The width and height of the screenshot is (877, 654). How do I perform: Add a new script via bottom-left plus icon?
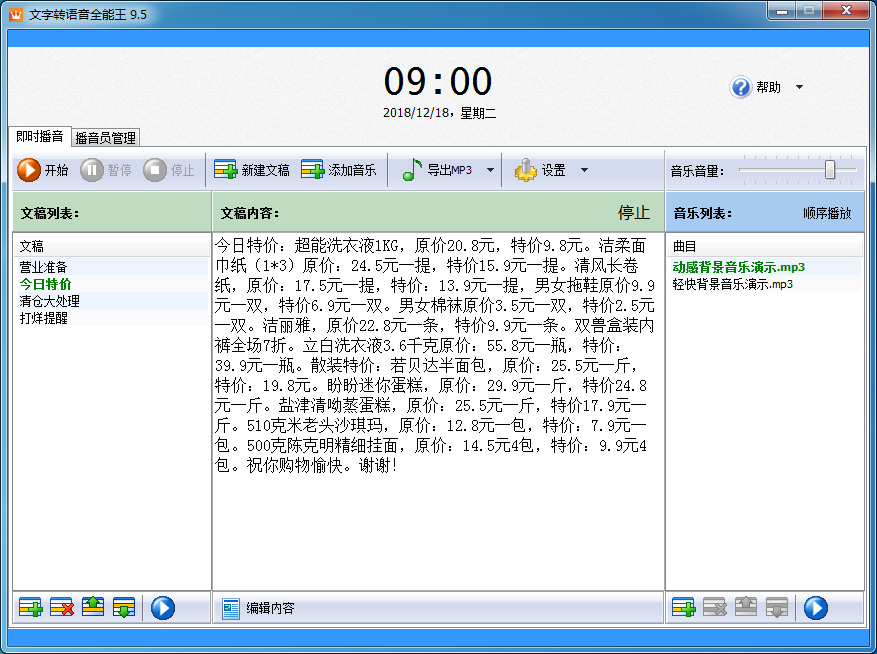tap(31, 608)
